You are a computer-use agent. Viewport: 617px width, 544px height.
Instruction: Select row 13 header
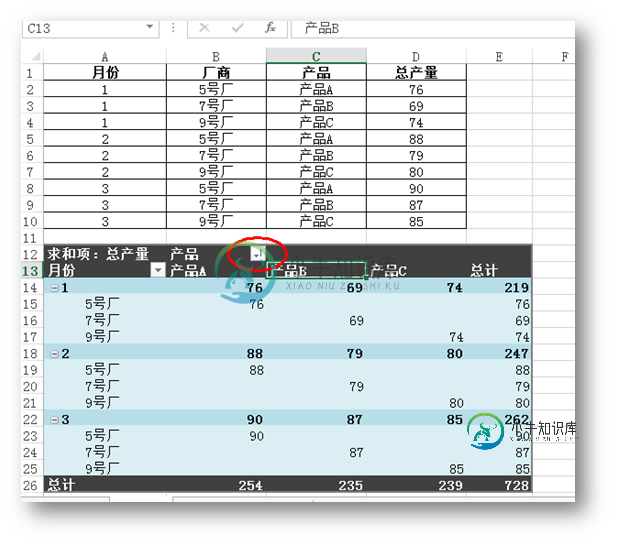[30, 271]
